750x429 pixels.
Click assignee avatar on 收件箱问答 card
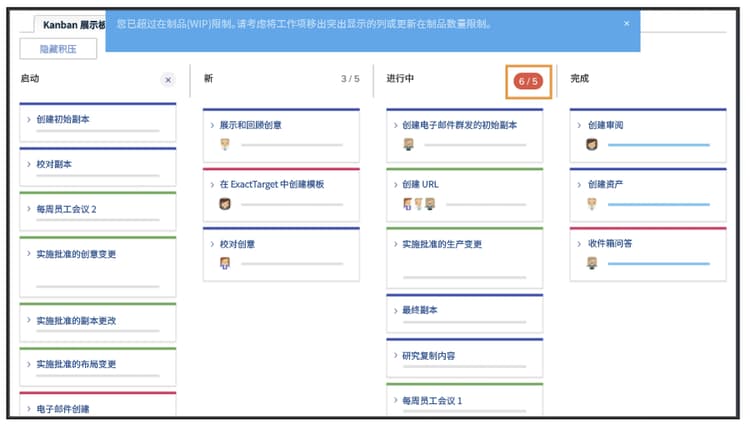tap(592, 264)
